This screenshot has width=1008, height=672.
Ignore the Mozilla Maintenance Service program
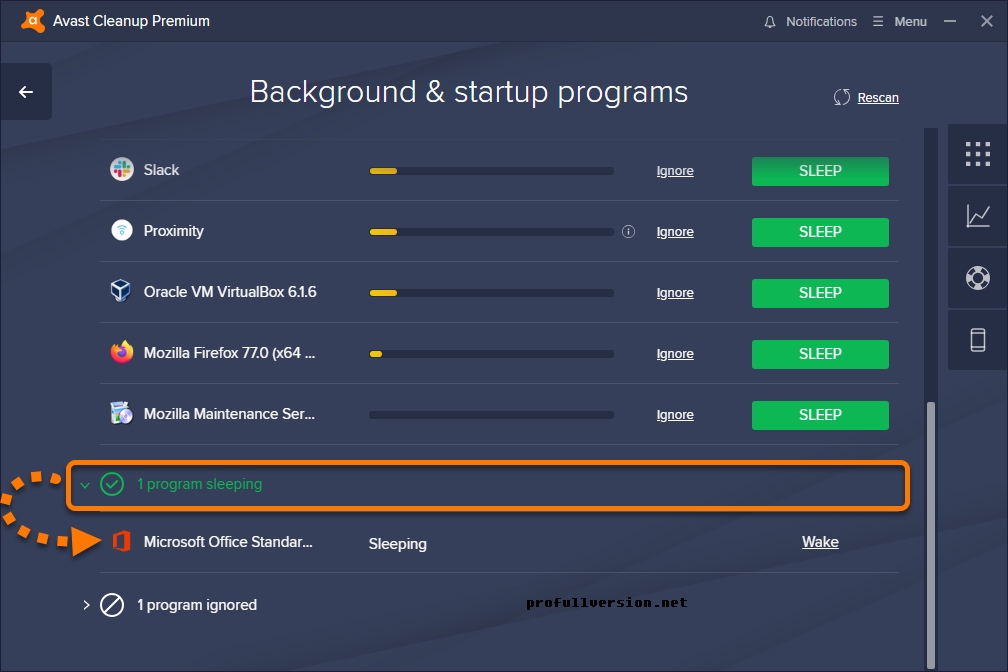(675, 414)
